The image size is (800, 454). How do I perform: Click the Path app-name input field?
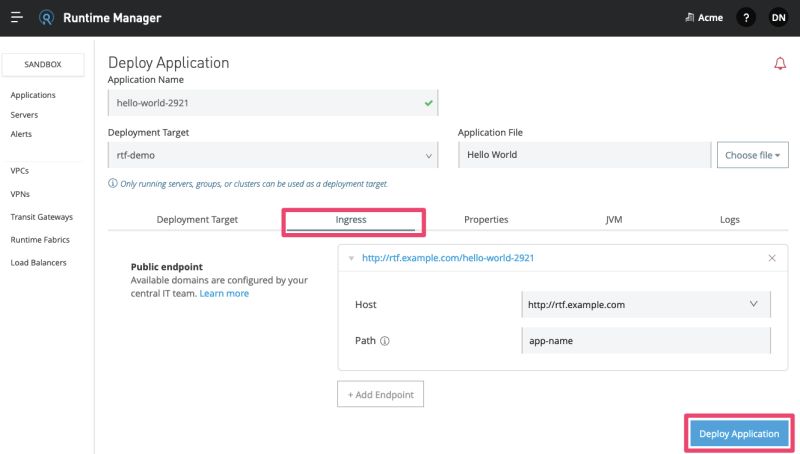[646, 341]
